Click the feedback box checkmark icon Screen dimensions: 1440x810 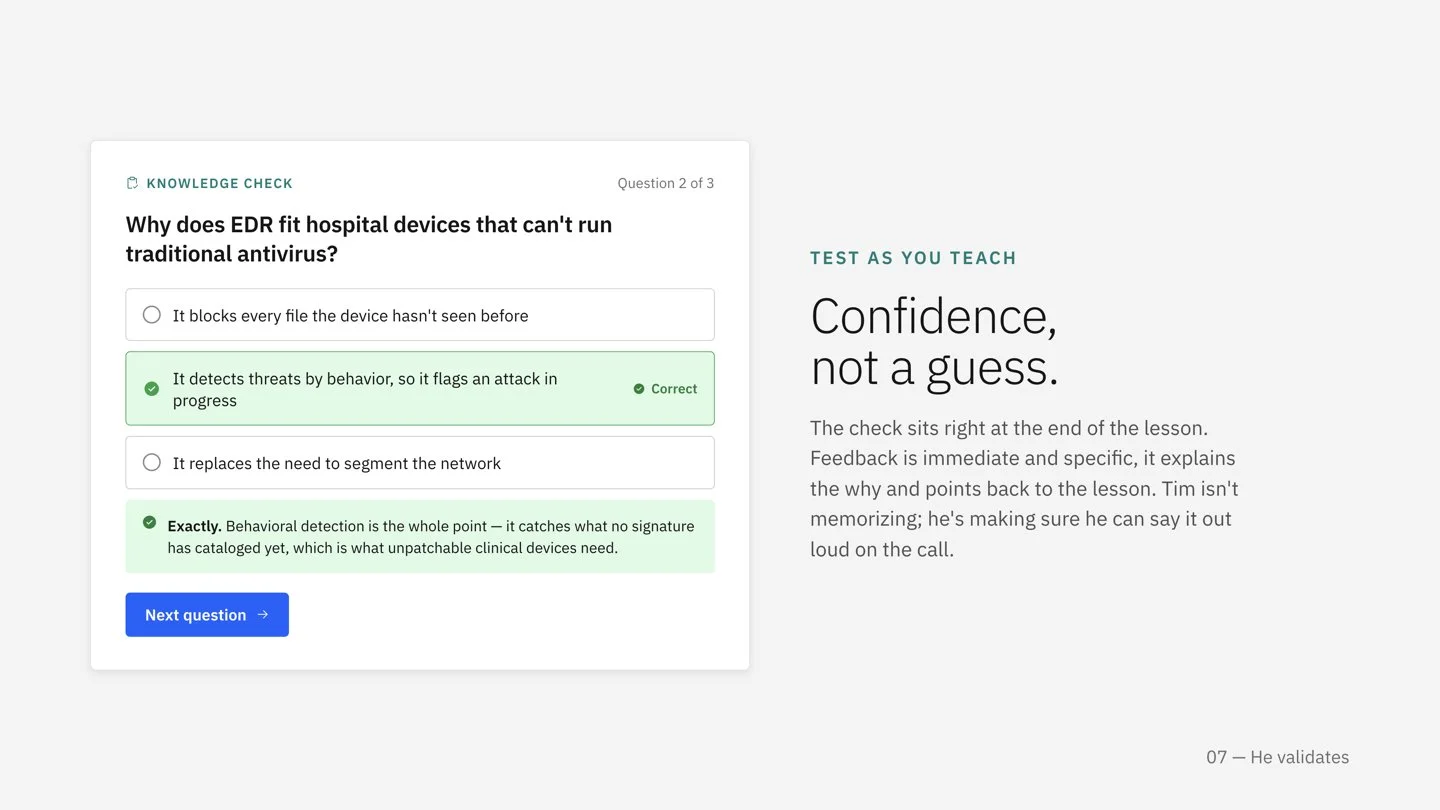150,522
